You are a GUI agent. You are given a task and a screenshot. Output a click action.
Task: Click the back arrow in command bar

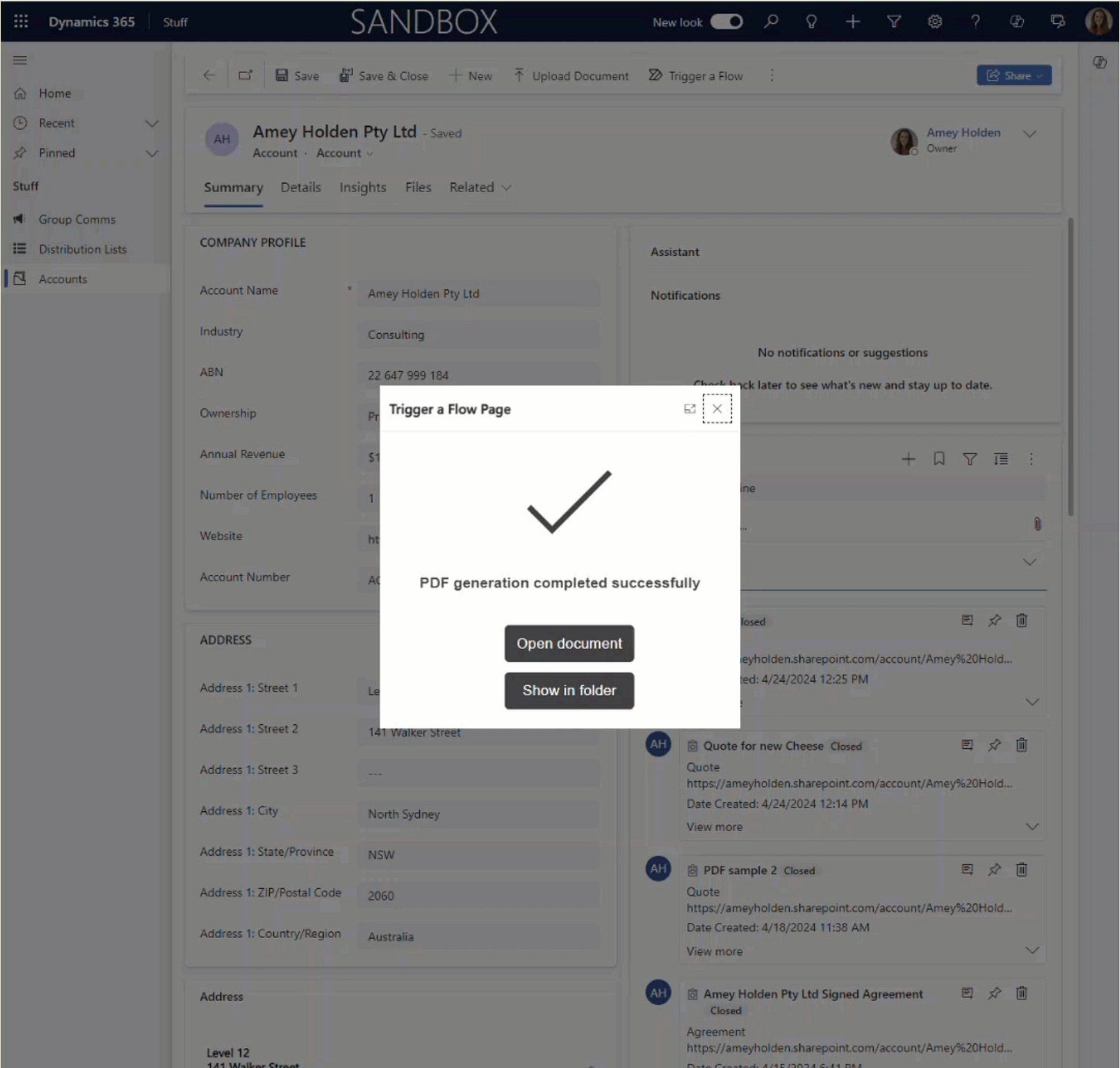pyautogui.click(x=209, y=75)
